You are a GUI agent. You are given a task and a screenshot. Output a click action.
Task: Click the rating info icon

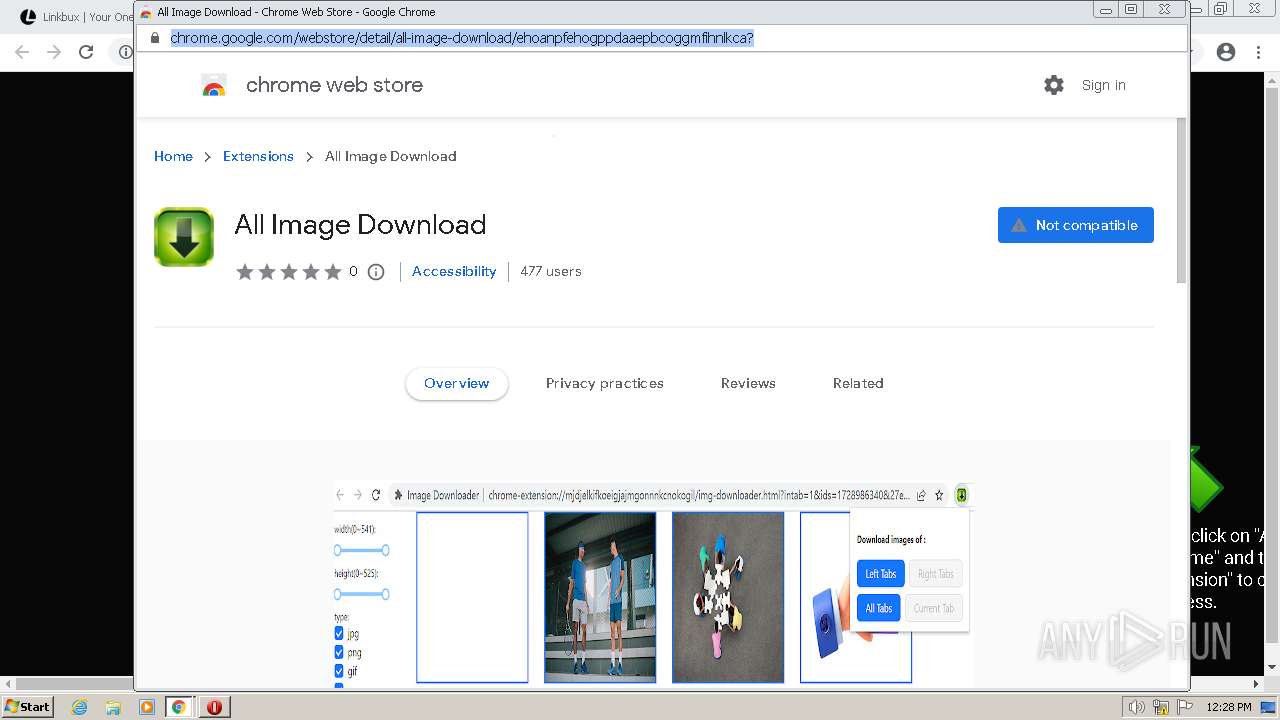376,272
